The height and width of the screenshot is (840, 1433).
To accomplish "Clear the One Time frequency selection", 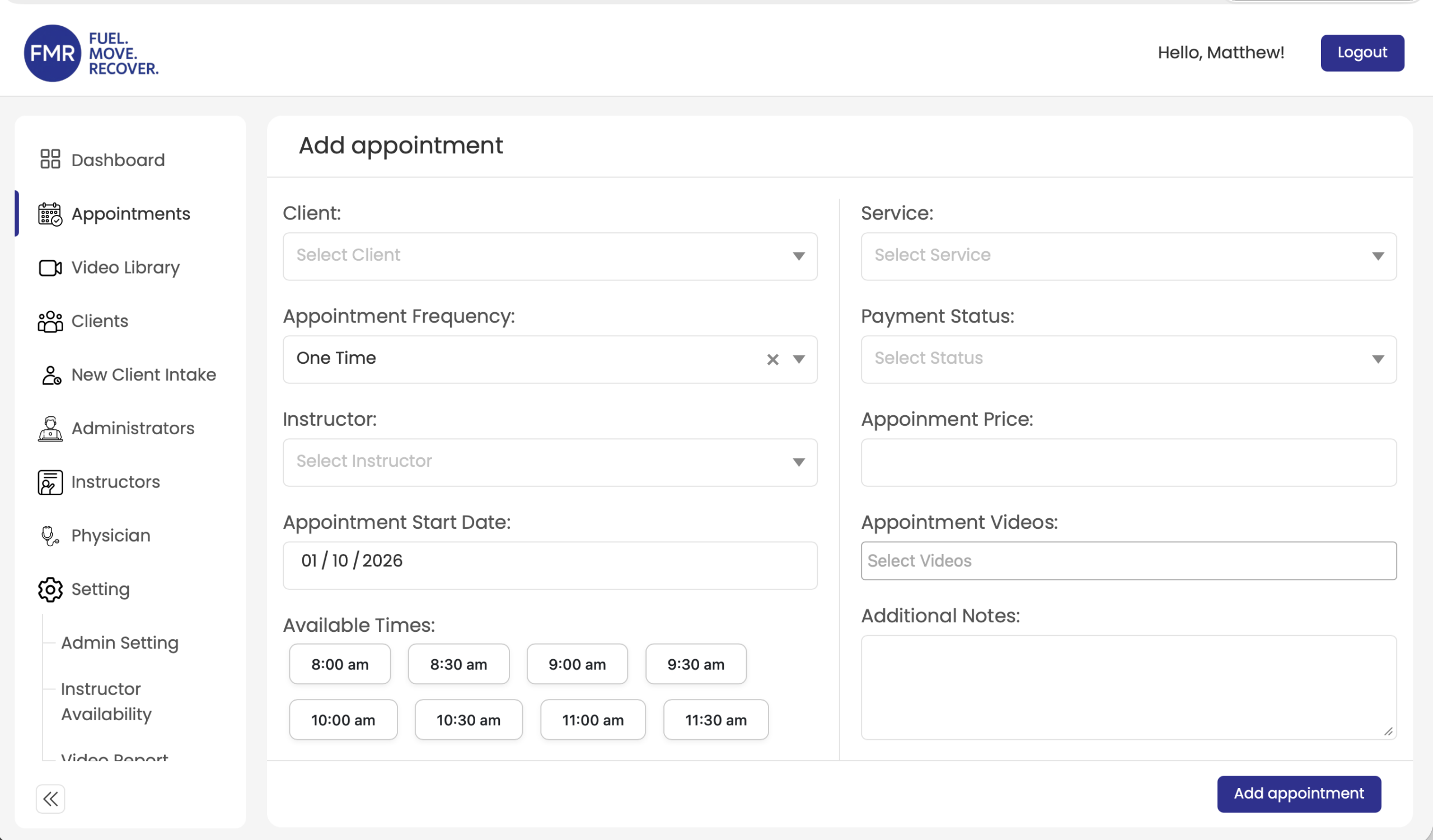I will tap(772, 359).
